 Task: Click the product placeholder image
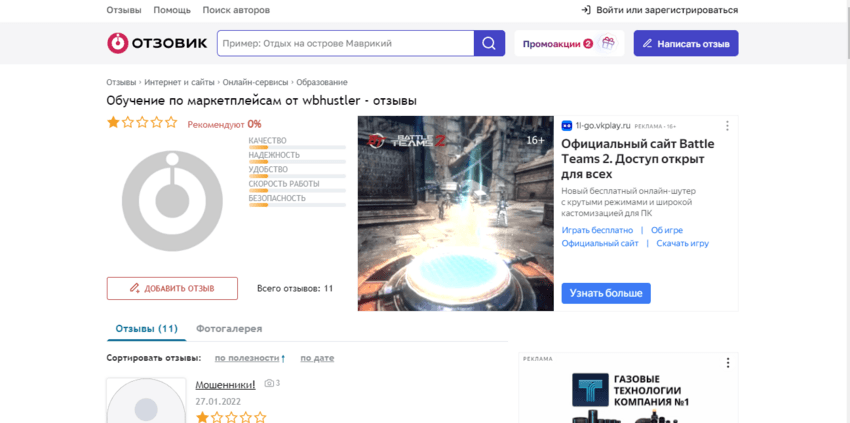coord(172,201)
